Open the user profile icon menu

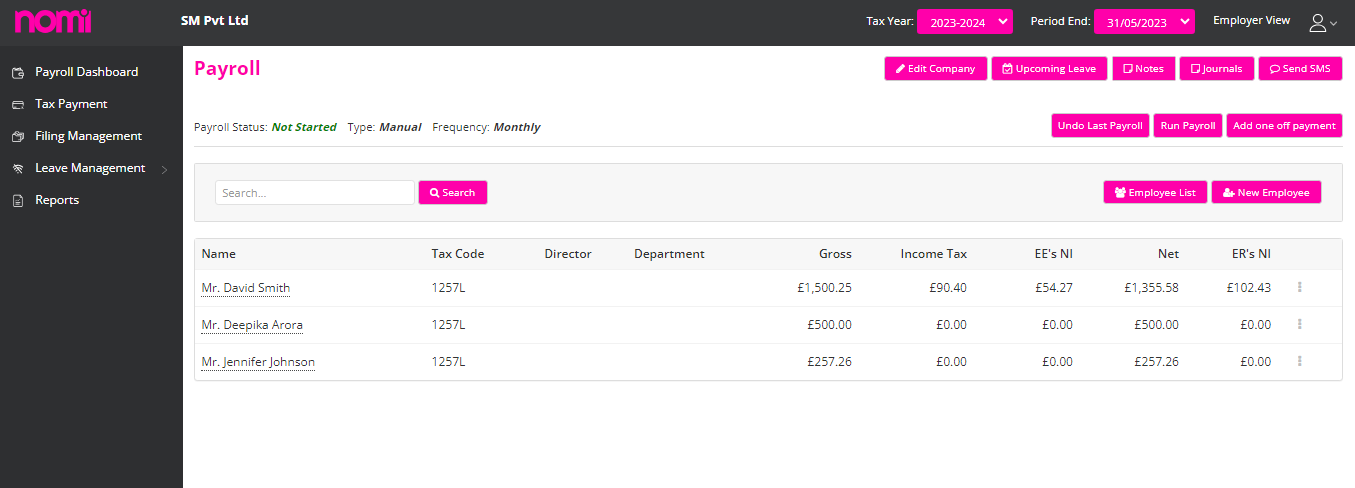[1322, 22]
